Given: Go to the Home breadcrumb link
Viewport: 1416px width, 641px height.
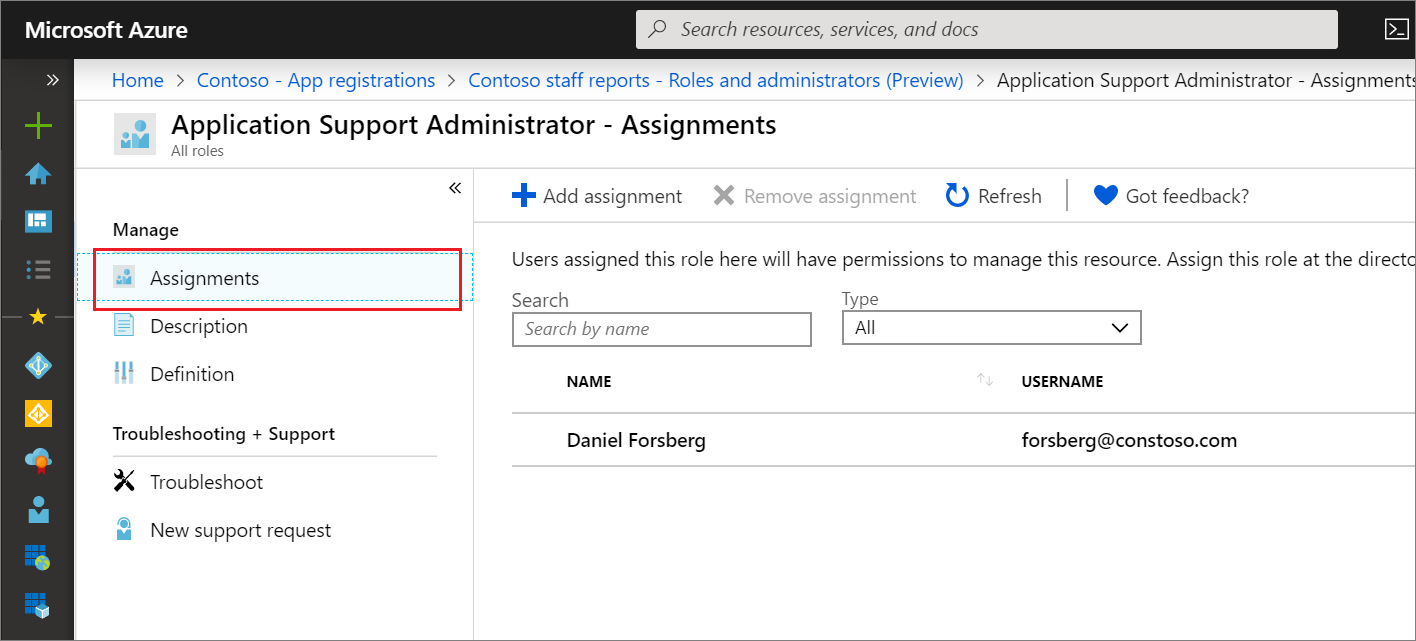Looking at the screenshot, I should (x=137, y=81).
